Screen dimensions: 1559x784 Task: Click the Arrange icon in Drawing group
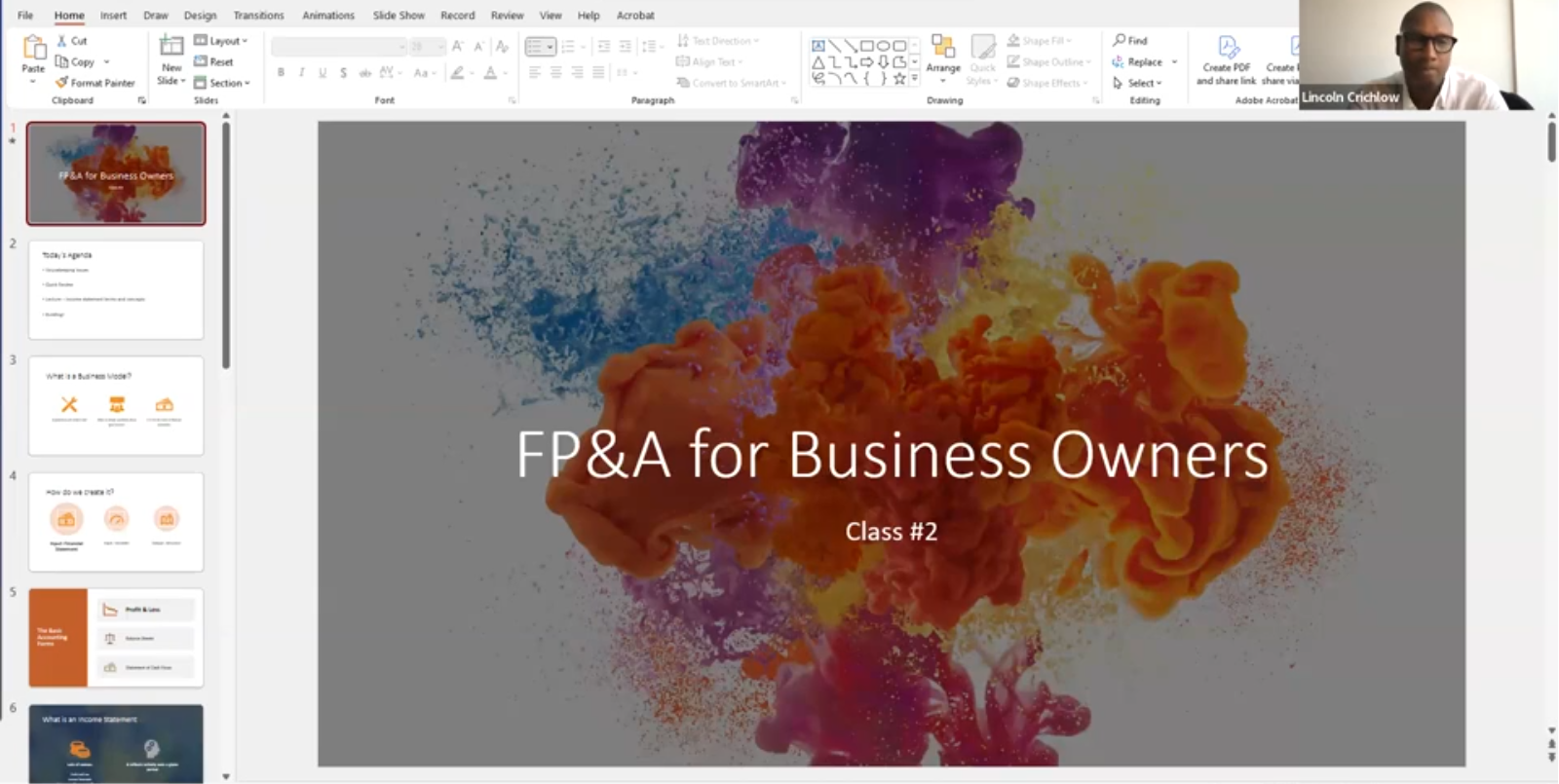coord(942,47)
